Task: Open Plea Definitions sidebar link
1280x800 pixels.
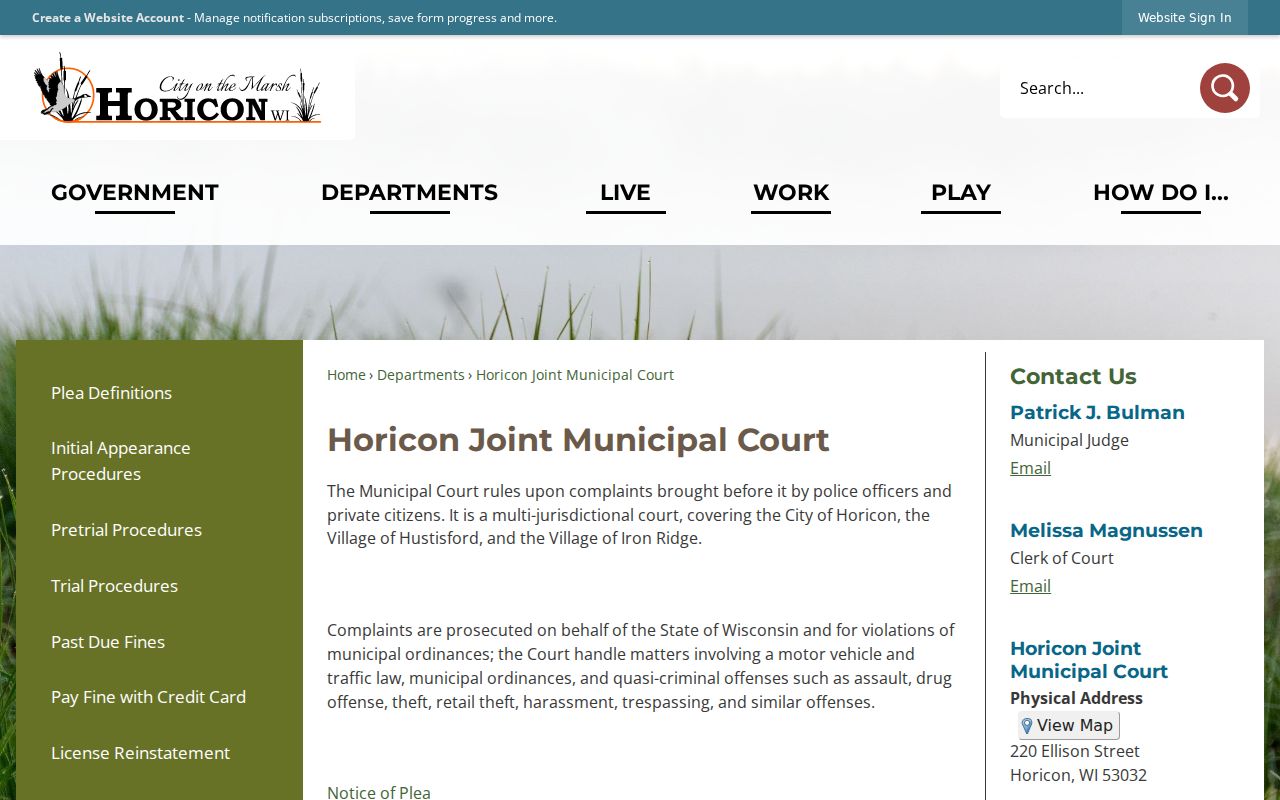Action: click(x=111, y=393)
